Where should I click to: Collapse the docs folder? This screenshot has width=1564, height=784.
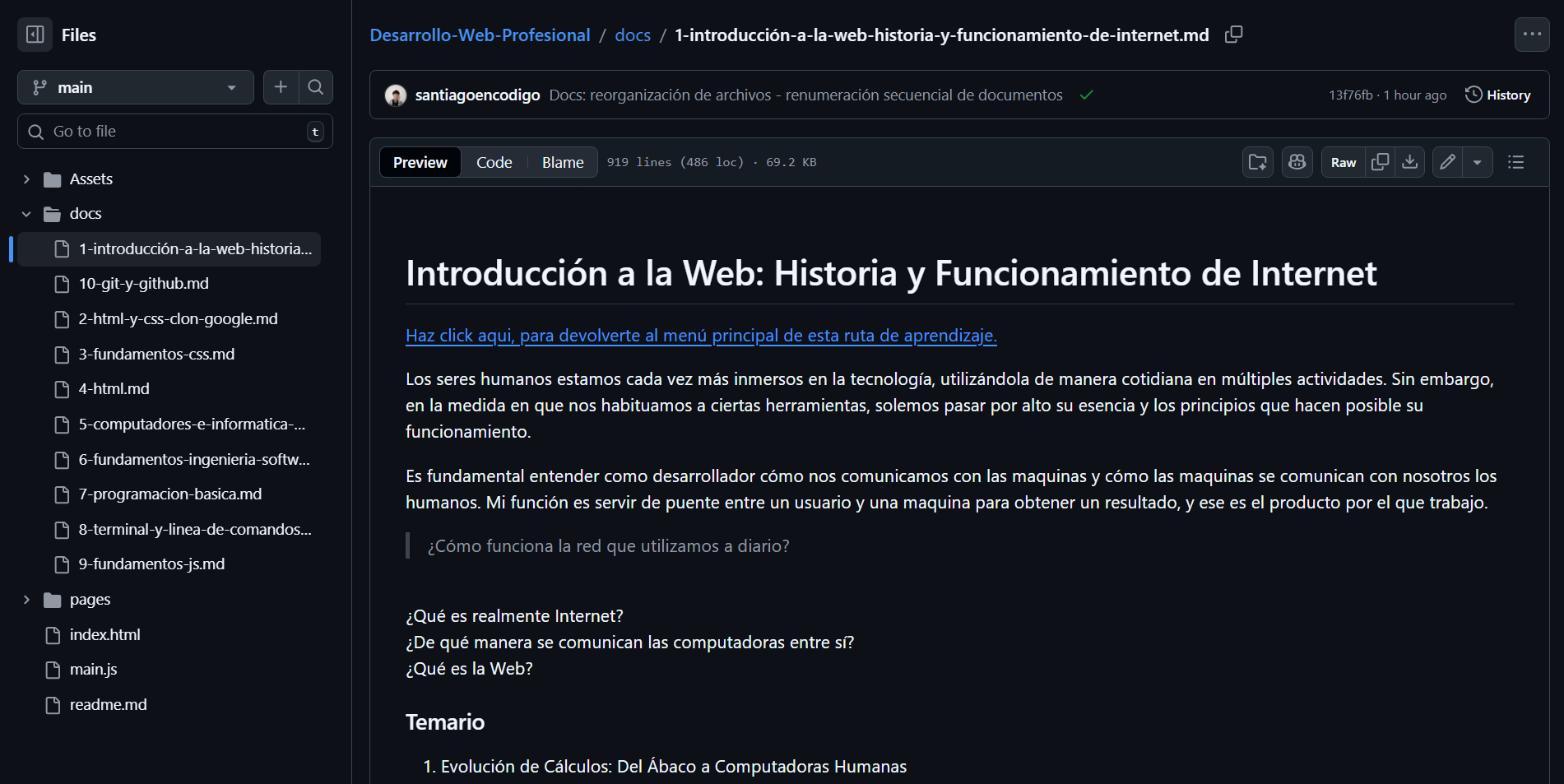pos(26,213)
